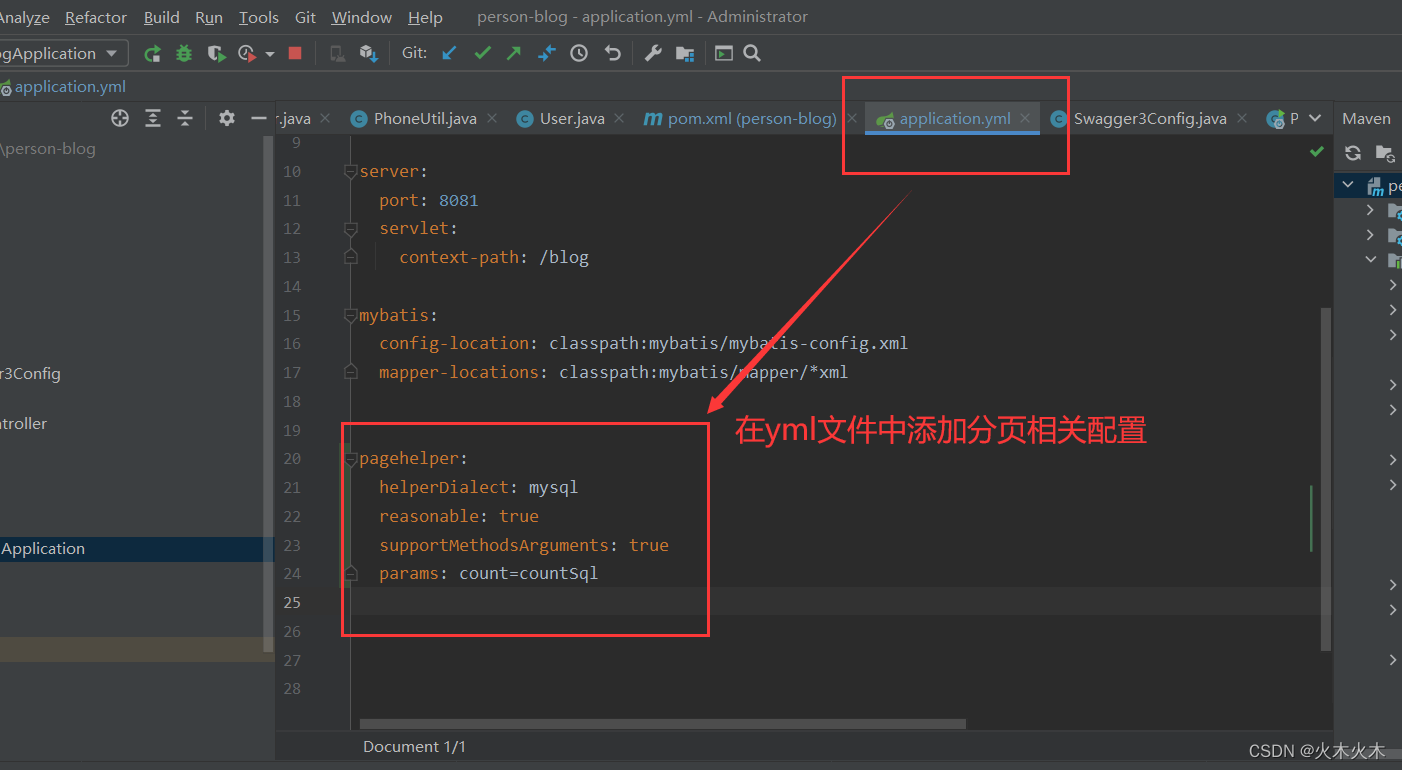Screen dimensions: 1402x770
Task: Collapse all nodes in the project panel
Action: click(185, 118)
